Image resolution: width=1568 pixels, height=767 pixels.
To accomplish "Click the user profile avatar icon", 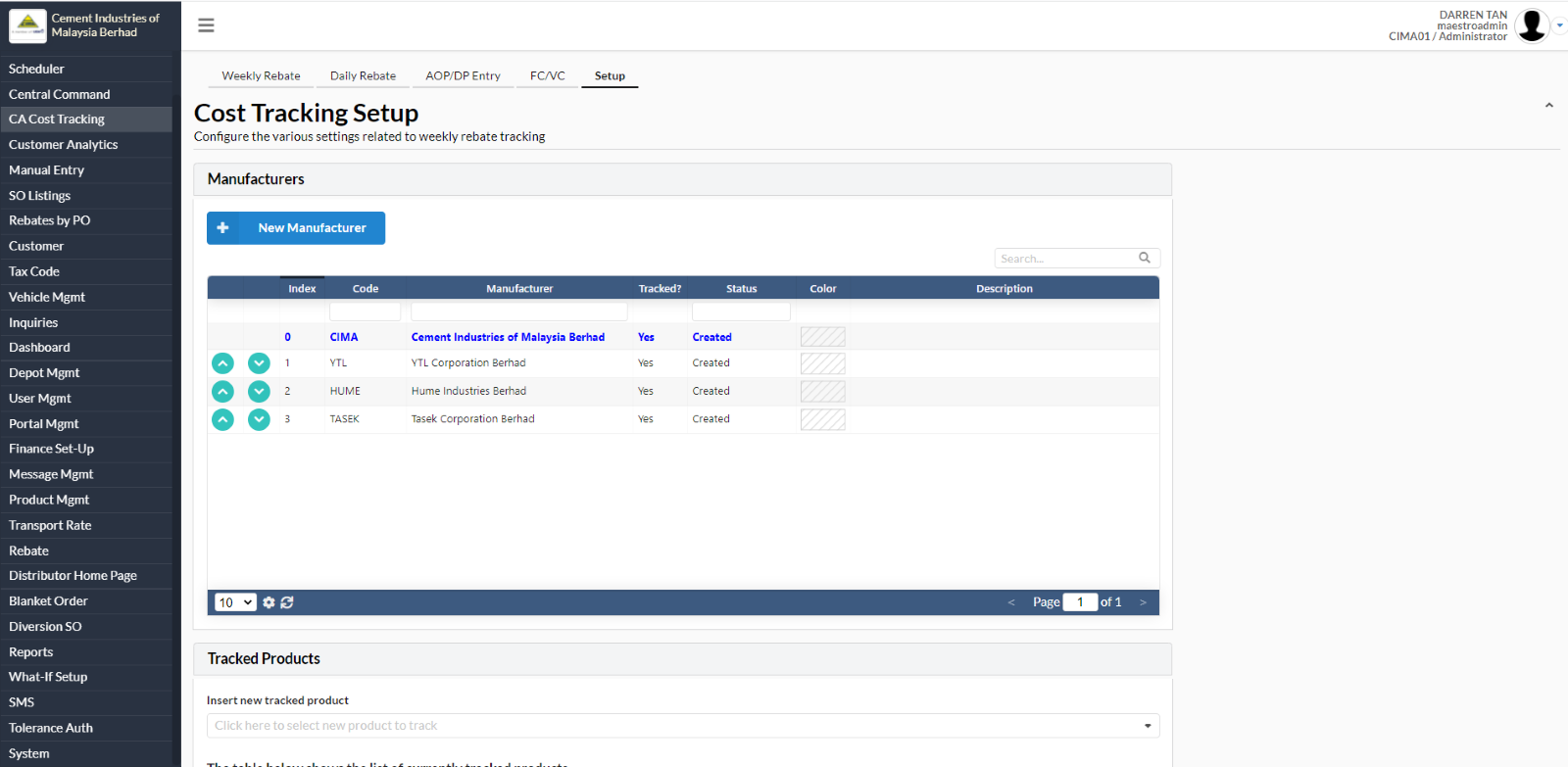I will click(1532, 25).
